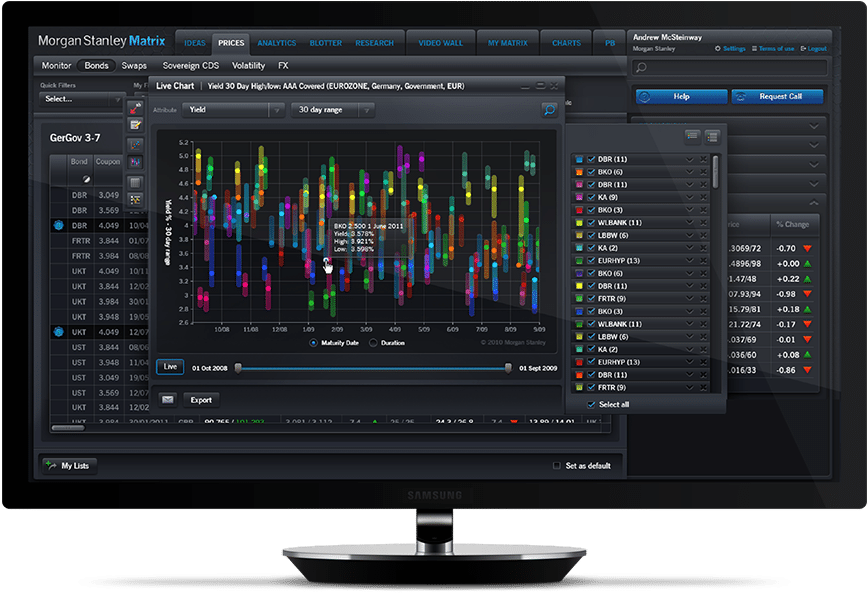This screenshot has width=868, height=593.
Task: Switch to the grid table view icon
Action: [x=135, y=182]
